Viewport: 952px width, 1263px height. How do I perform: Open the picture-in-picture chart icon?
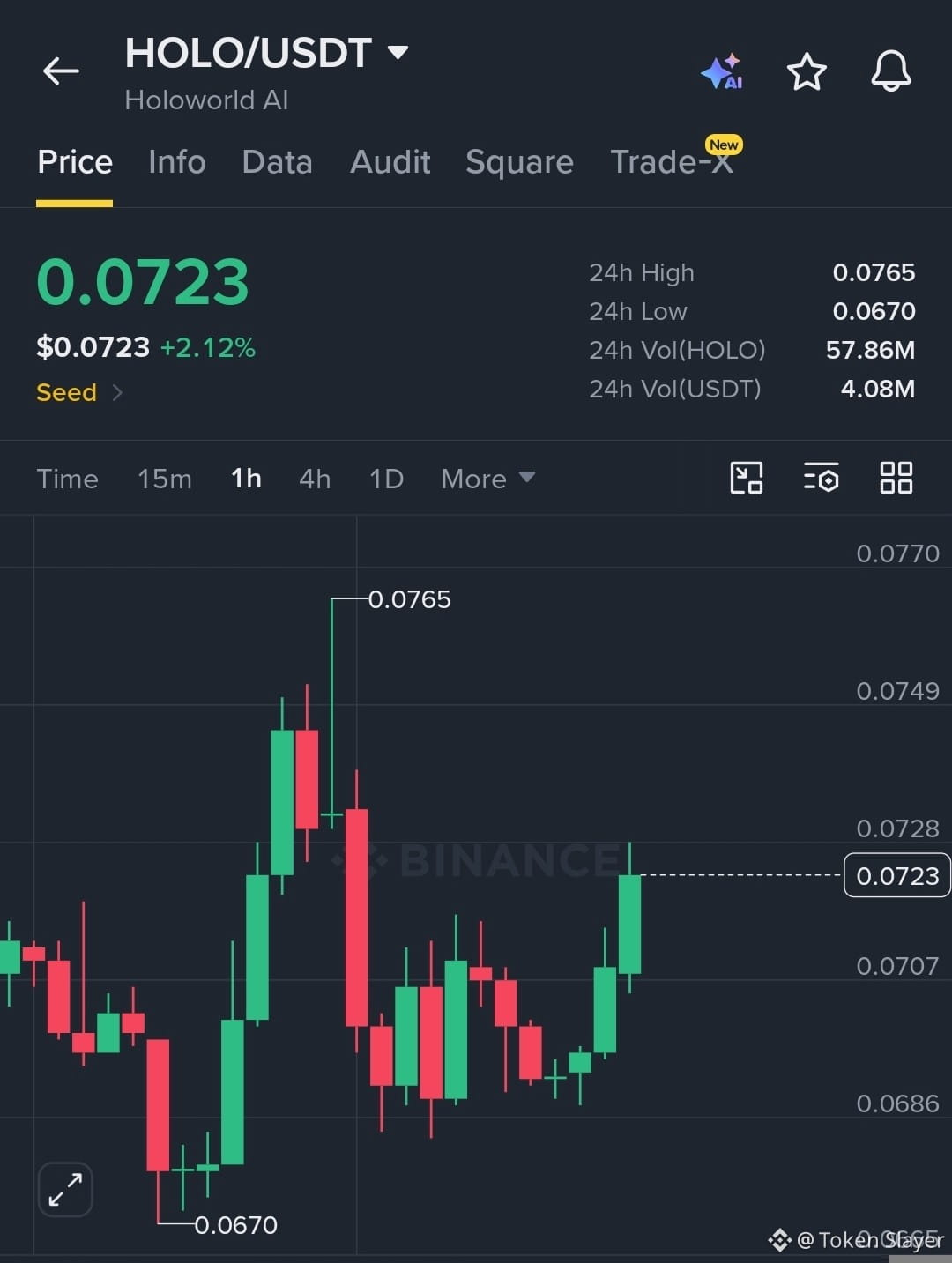747,478
